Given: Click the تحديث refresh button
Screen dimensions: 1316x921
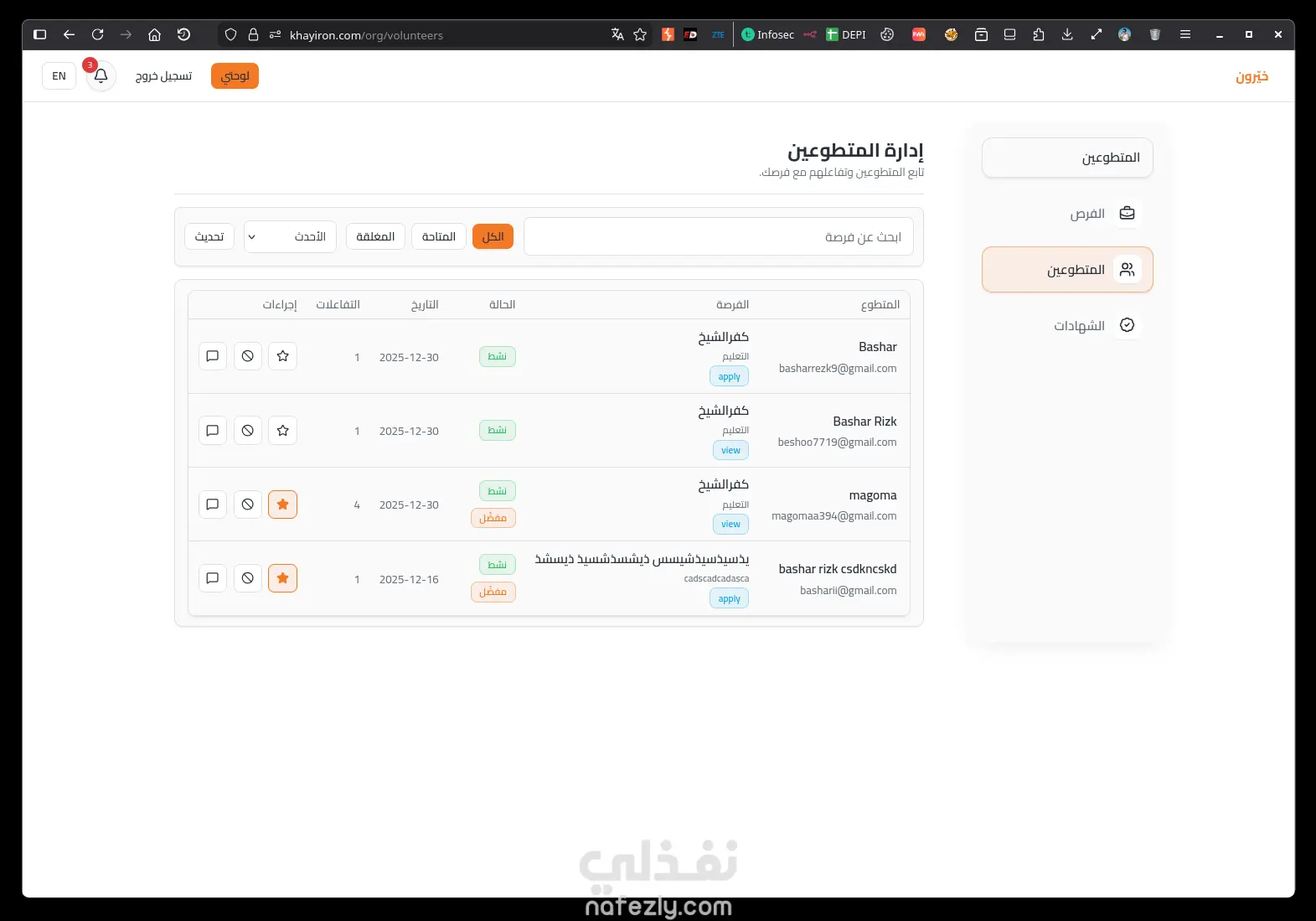Looking at the screenshot, I should pyautogui.click(x=209, y=236).
